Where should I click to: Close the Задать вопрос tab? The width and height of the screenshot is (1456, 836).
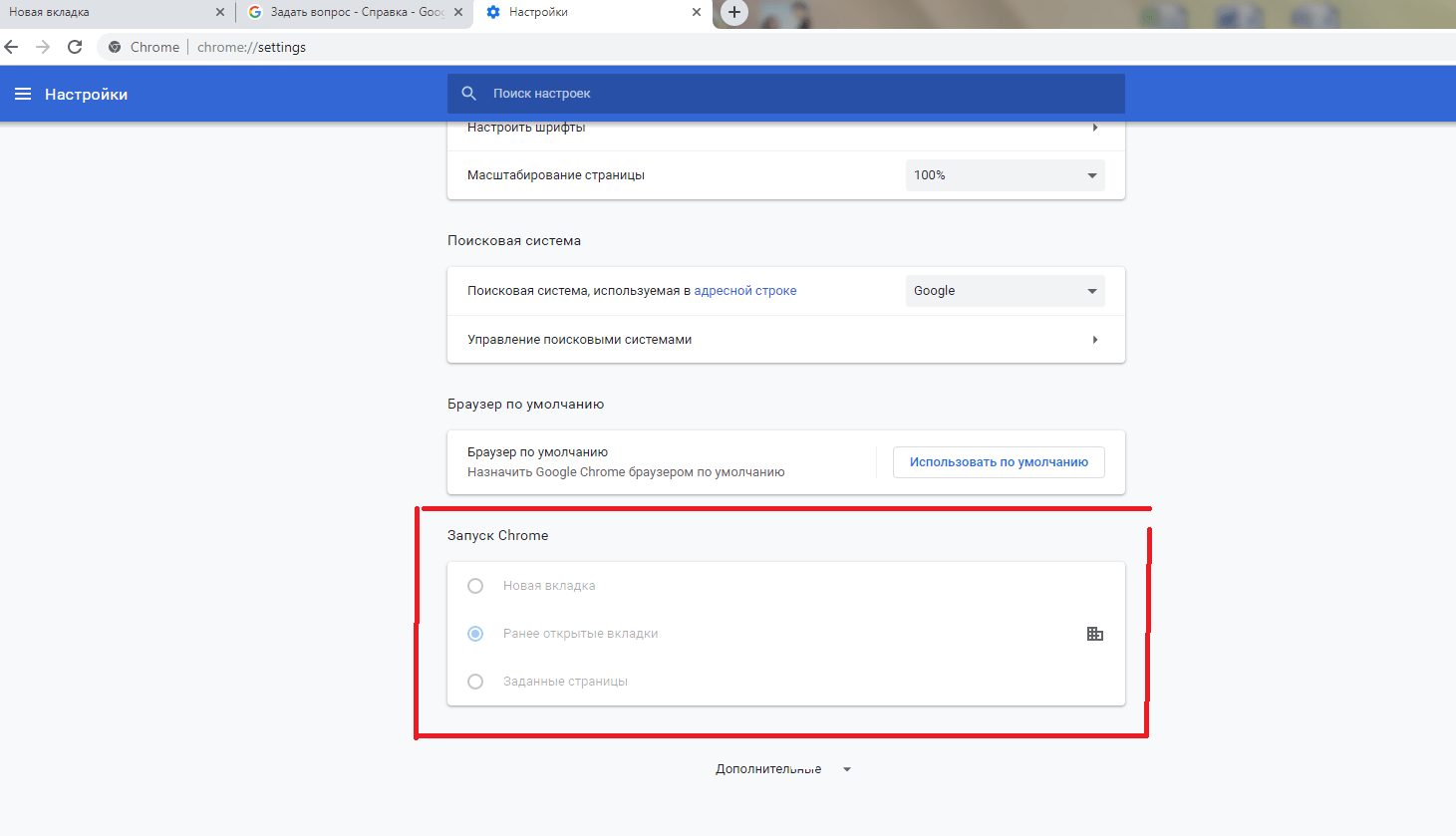click(458, 12)
